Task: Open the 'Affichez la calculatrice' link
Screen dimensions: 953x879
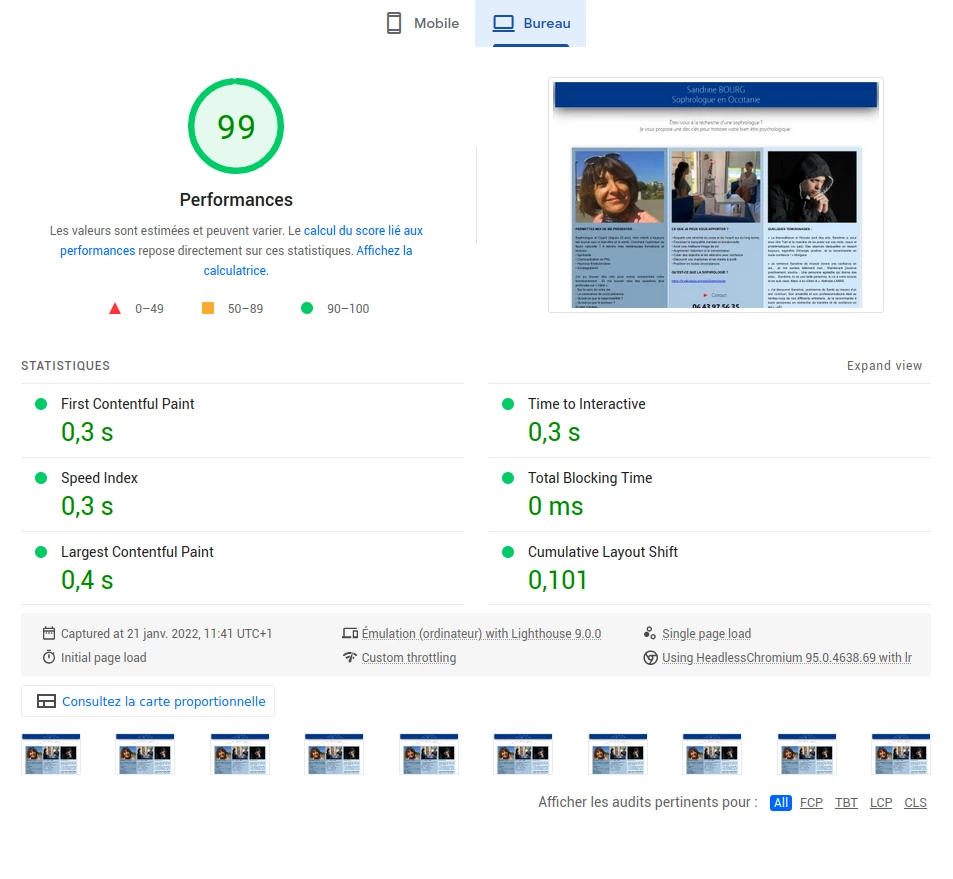Action: 384,251
